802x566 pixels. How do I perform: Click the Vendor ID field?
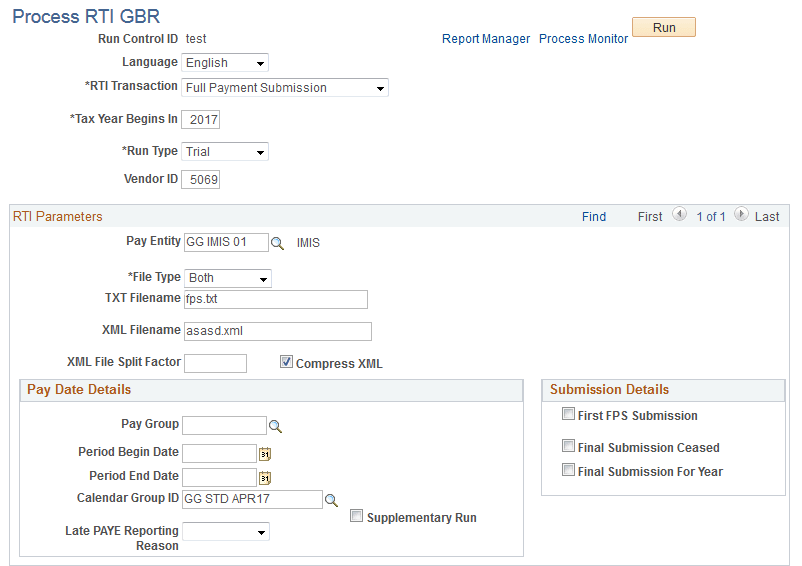200,179
